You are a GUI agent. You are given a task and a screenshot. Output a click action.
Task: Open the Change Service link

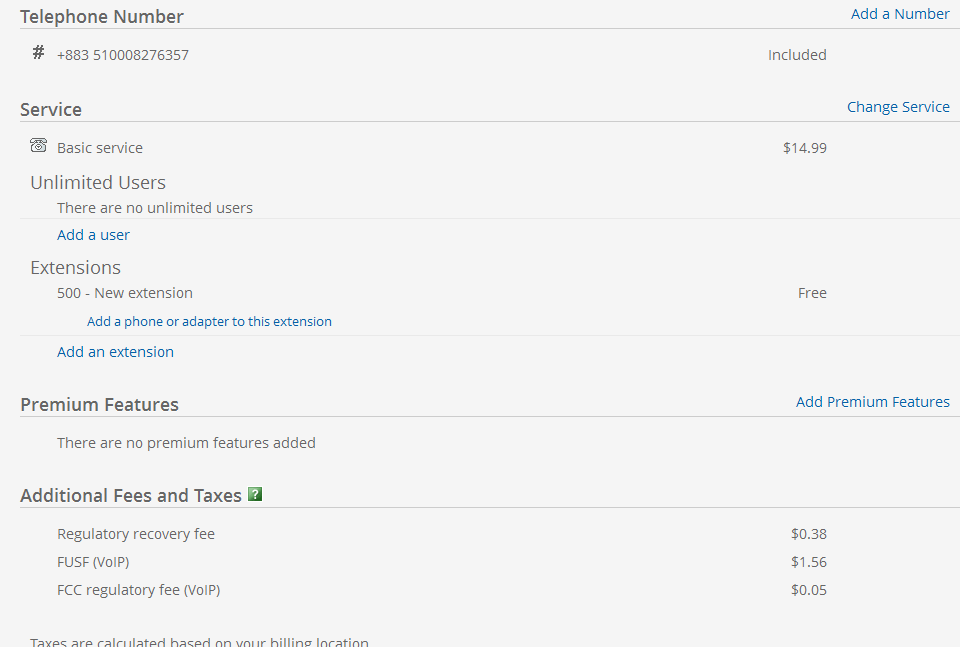click(898, 107)
